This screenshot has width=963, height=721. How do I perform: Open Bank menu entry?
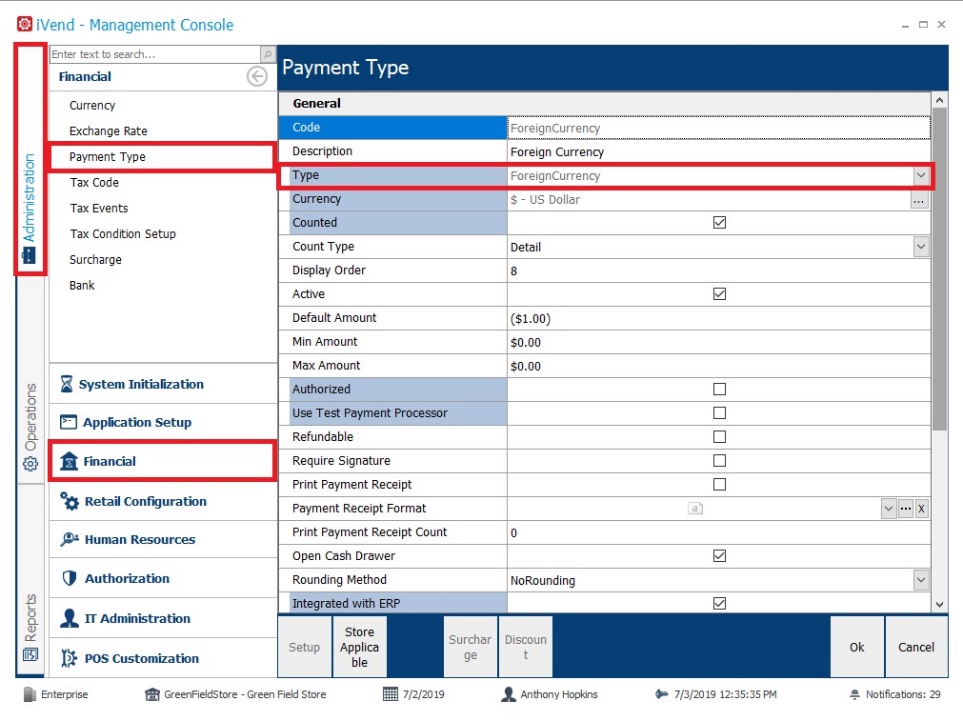click(x=82, y=286)
